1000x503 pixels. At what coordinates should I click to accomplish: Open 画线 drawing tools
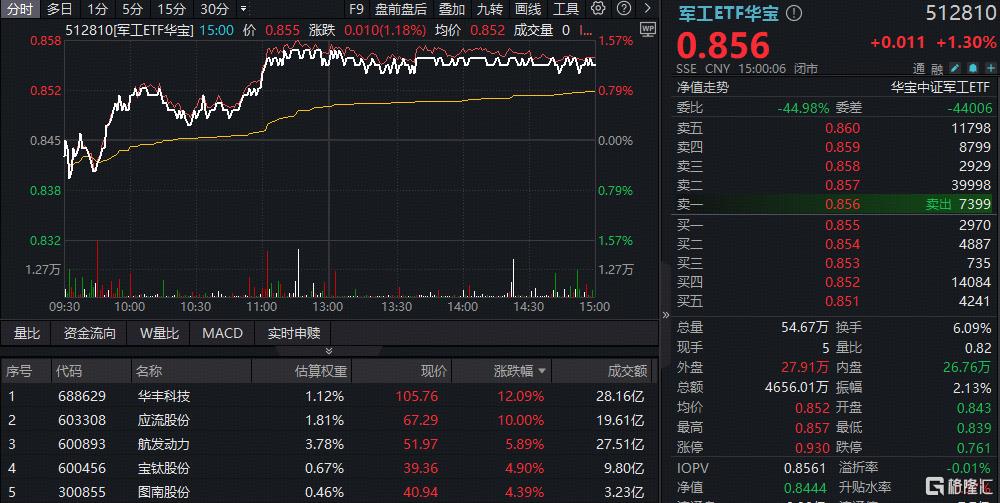[x=527, y=9]
